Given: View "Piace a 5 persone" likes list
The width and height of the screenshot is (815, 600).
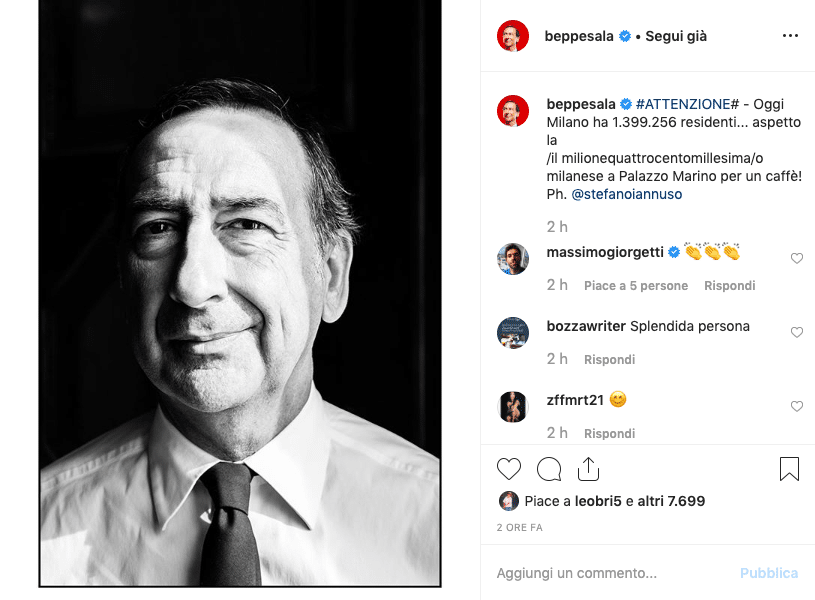Looking at the screenshot, I should 636,285.
